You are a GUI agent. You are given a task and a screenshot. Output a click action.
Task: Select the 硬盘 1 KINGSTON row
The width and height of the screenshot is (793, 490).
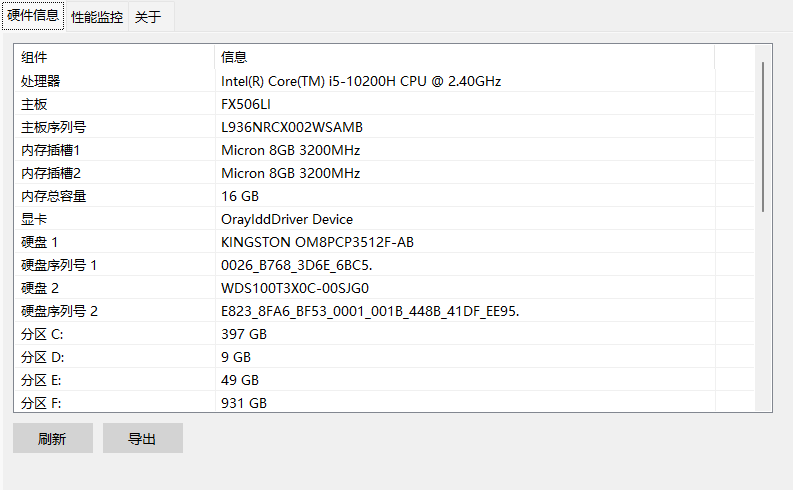pos(384,242)
